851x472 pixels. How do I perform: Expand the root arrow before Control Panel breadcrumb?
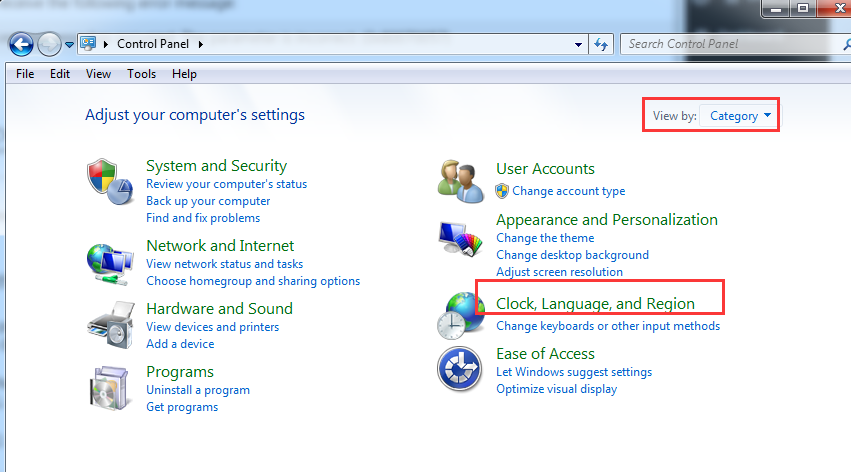(106, 44)
